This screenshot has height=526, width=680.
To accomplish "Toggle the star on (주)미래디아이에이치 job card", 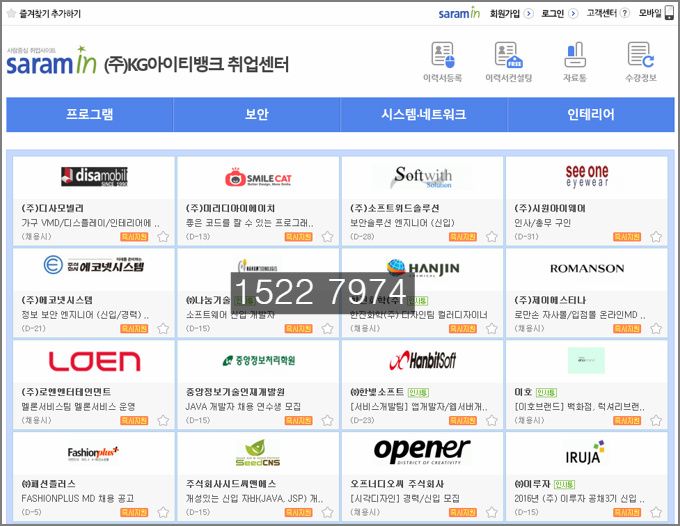I will click(x=327, y=237).
